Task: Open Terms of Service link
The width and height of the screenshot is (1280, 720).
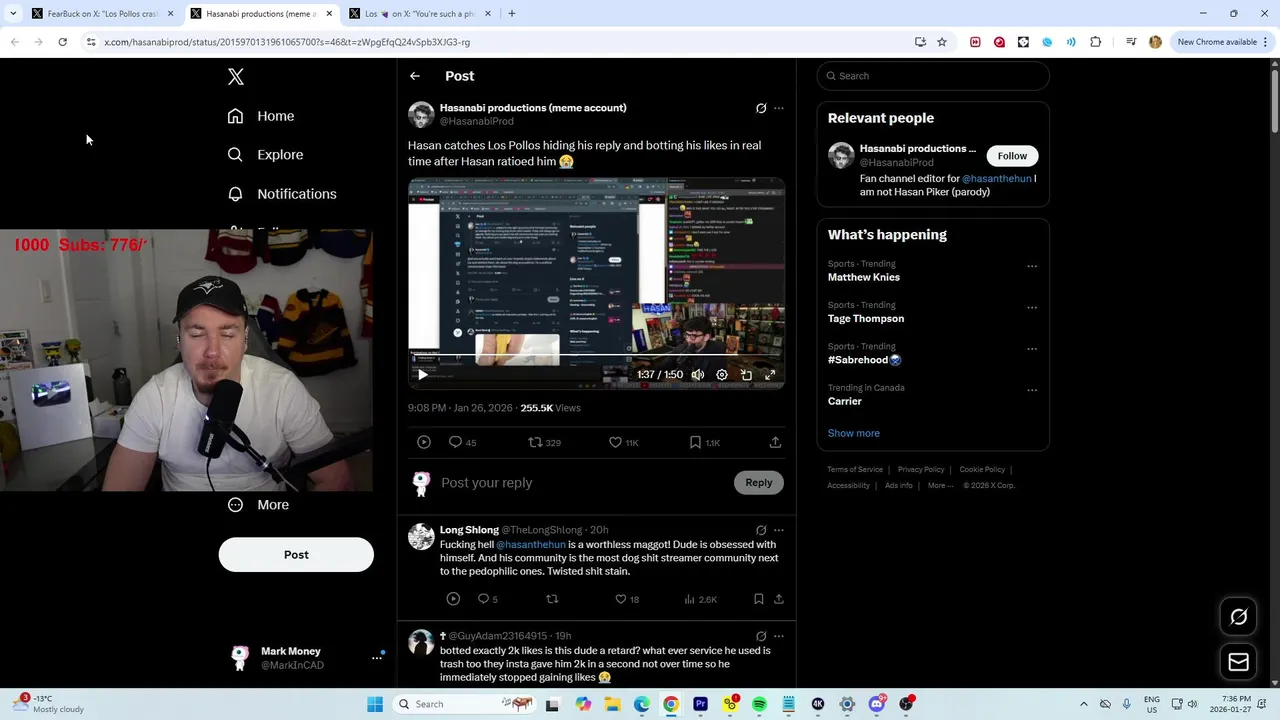Action: tap(855, 470)
